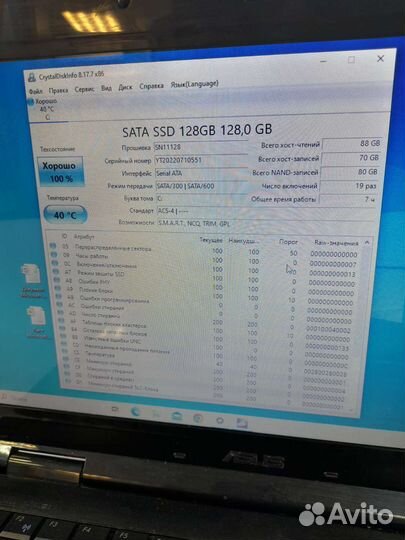This screenshot has height=540, width=405.
Task: Click status icon of row AB Ошибки программирования
Action: [x=59, y=297]
